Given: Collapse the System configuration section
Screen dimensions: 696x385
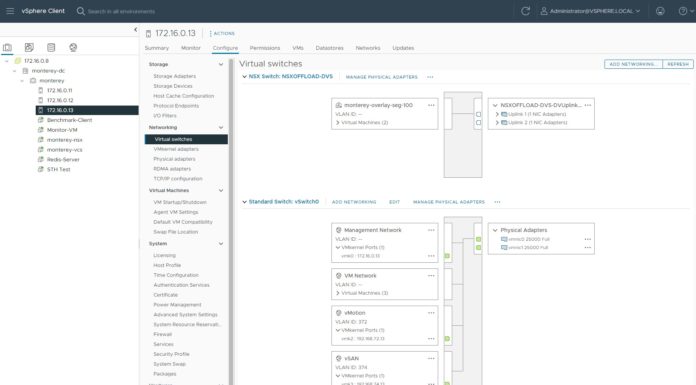Looking at the screenshot, I should click(221, 243).
